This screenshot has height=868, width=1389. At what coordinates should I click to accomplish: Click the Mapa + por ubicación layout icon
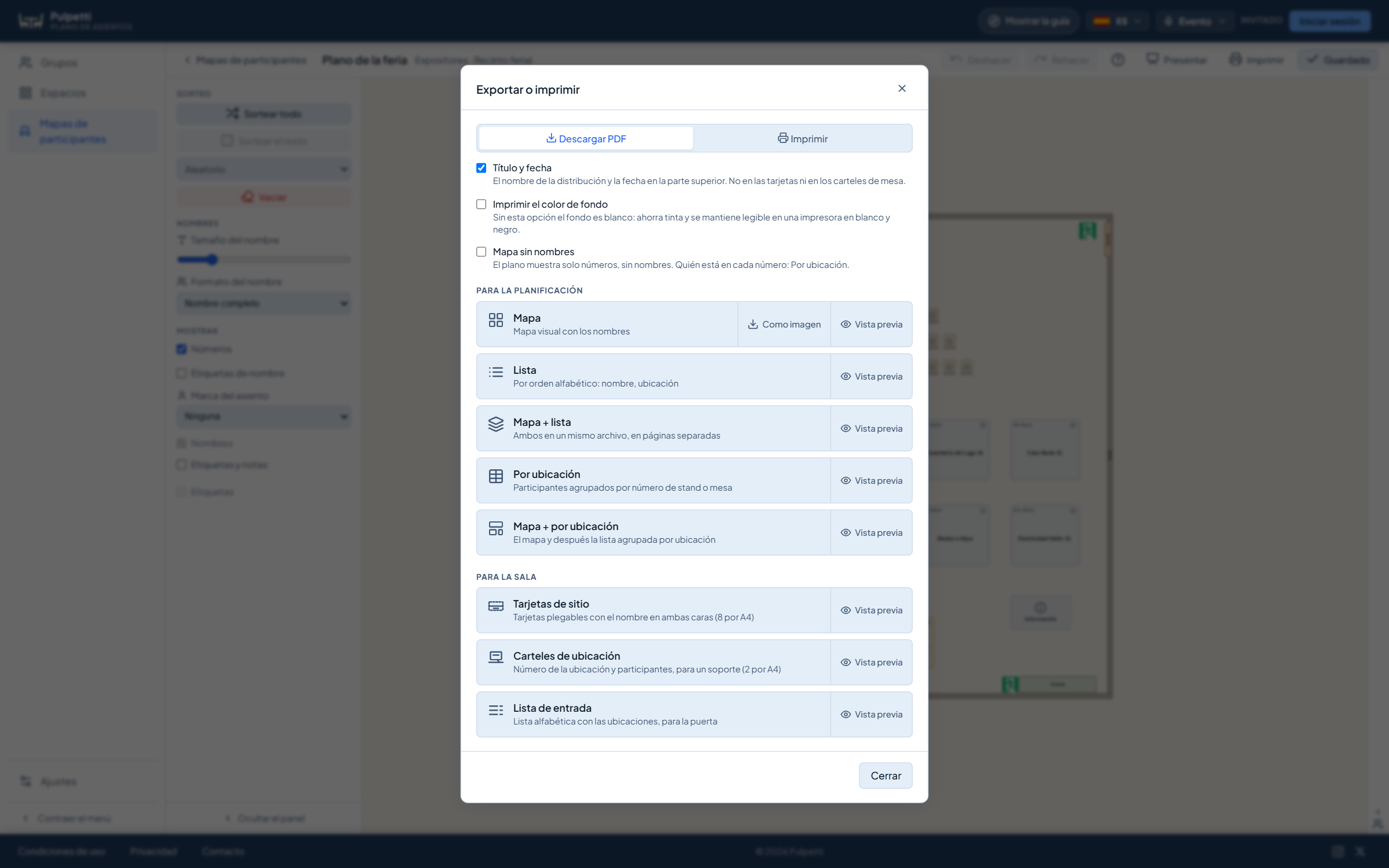click(x=495, y=528)
